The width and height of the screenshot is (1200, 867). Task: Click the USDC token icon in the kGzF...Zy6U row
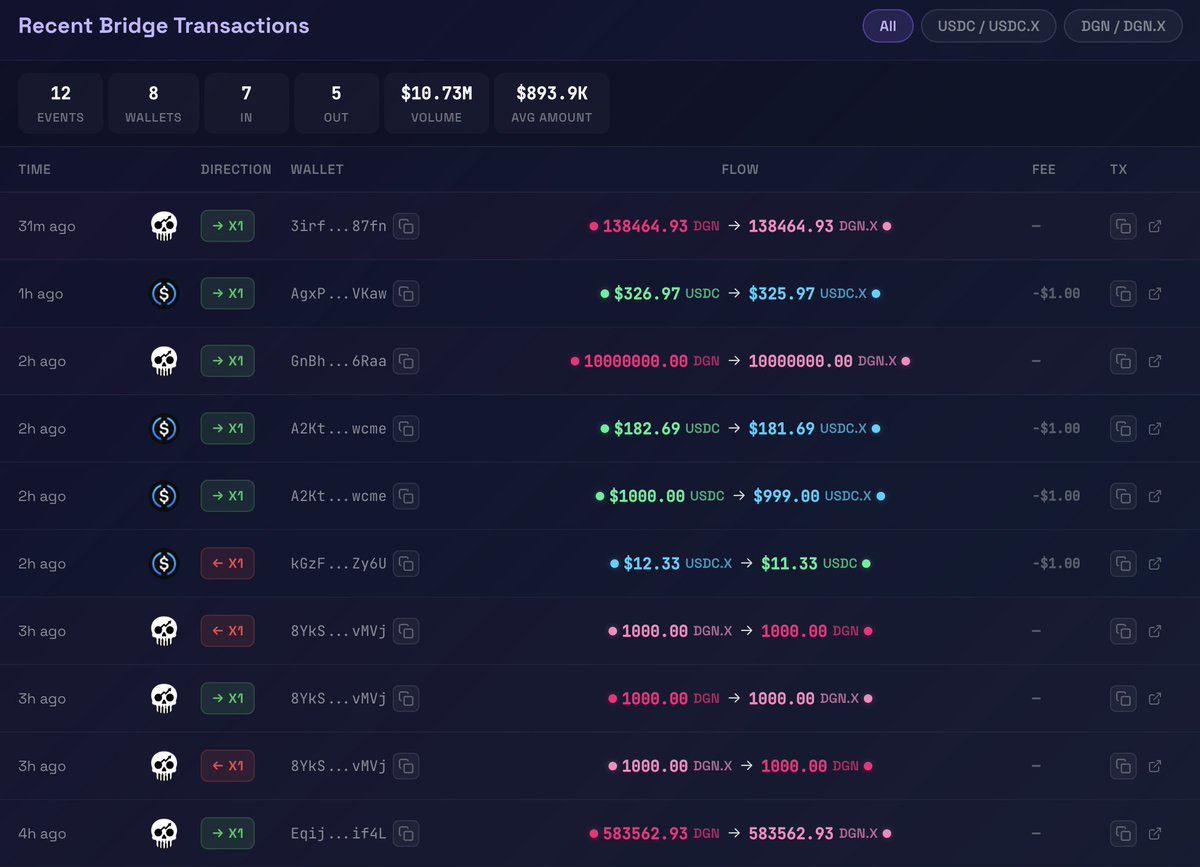(164, 564)
